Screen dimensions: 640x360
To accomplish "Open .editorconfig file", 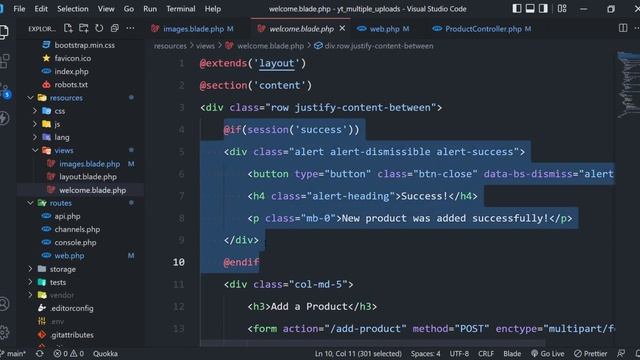I will tap(72, 308).
